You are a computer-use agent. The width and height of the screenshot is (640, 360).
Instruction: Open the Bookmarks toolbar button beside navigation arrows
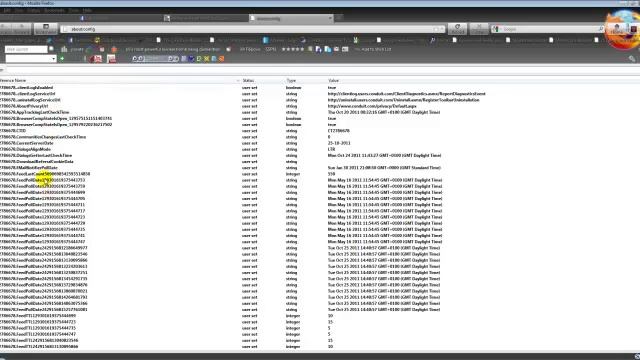(x=46, y=29)
